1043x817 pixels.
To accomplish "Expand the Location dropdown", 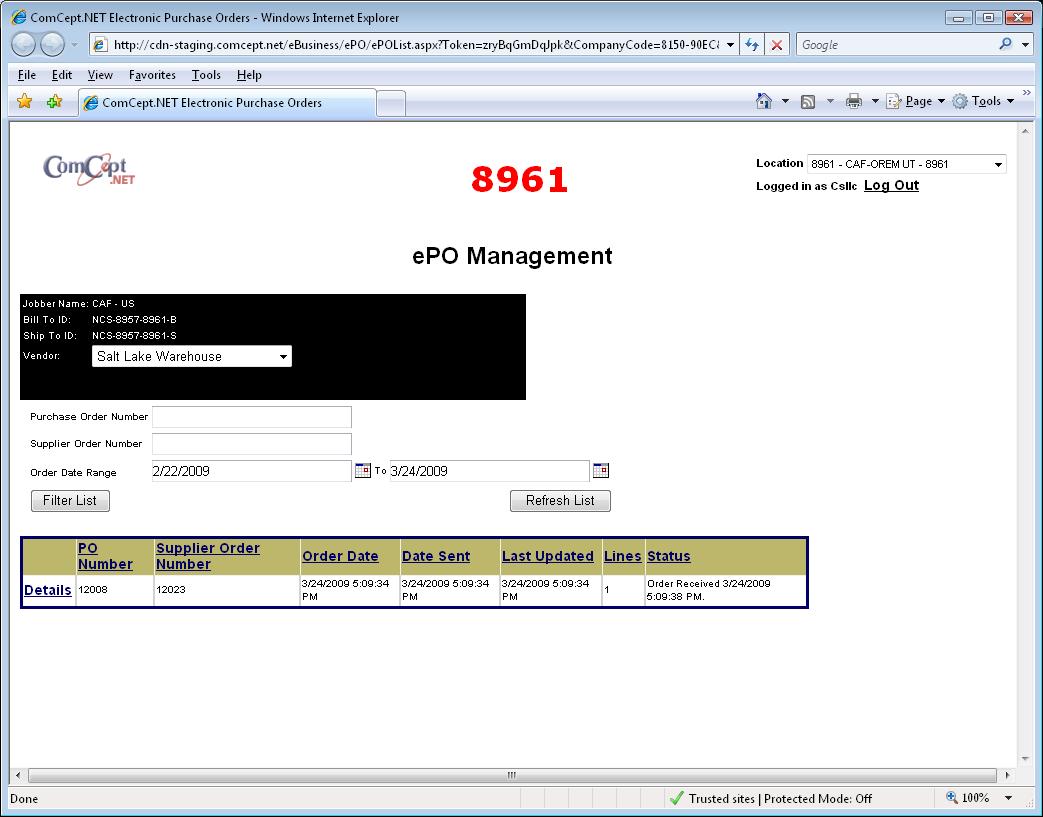I will click(x=997, y=165).
